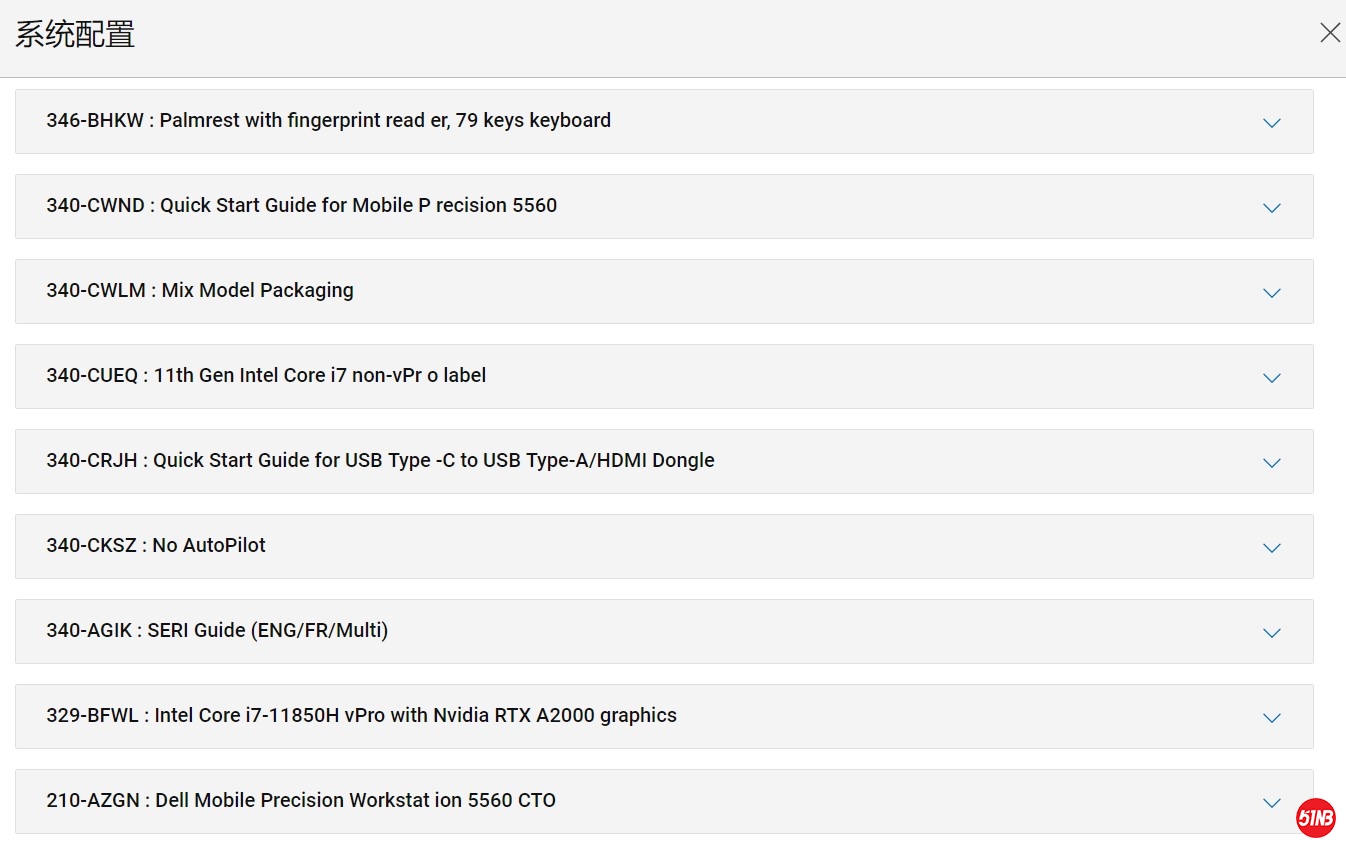This screenshot has height=848, width=1346.
Task: Expand the 340-CWND Quick Start Guide chevron
Action: (1271, 208)
